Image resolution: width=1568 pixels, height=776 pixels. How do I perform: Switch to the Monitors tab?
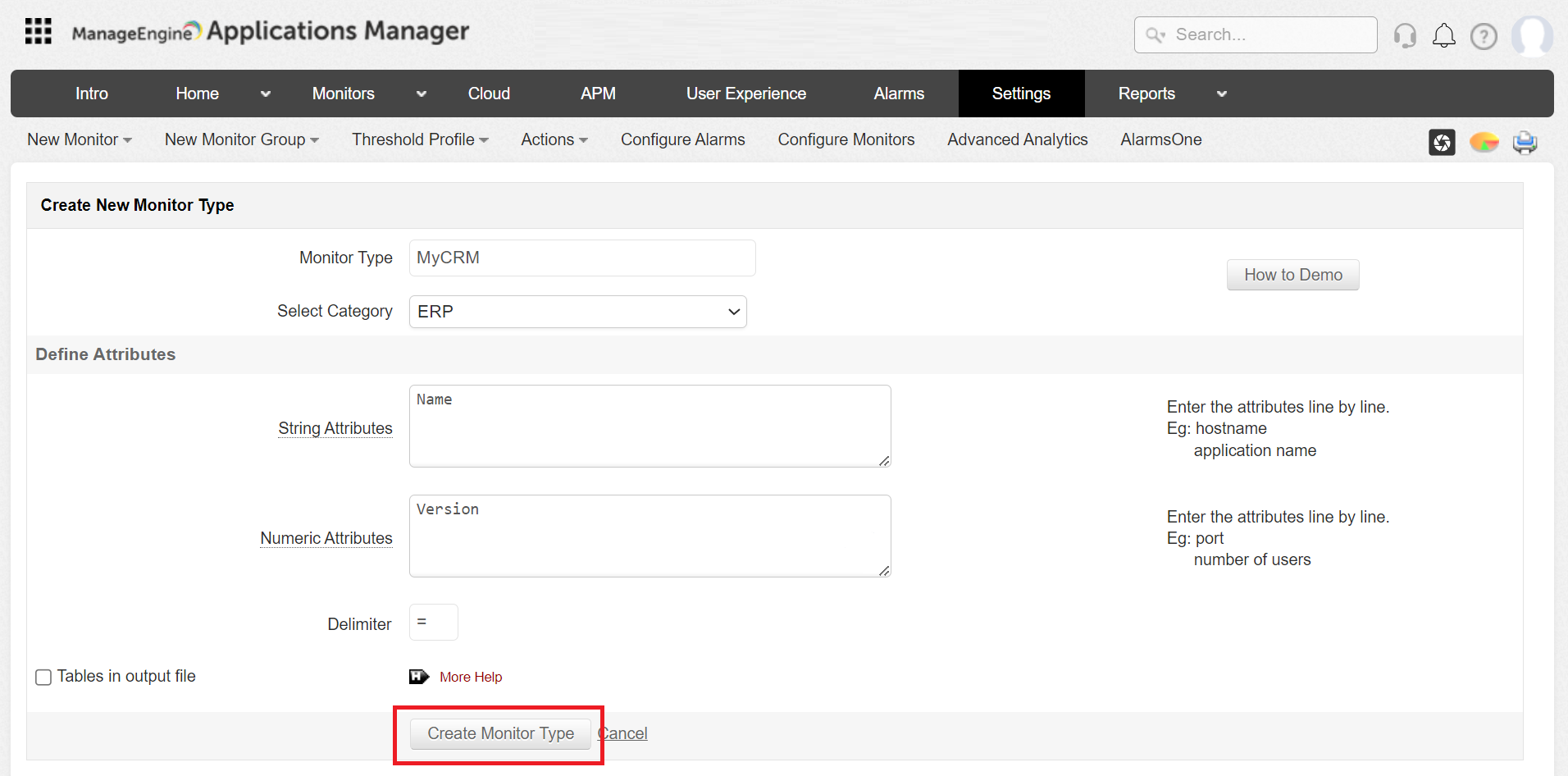point(344,94)
